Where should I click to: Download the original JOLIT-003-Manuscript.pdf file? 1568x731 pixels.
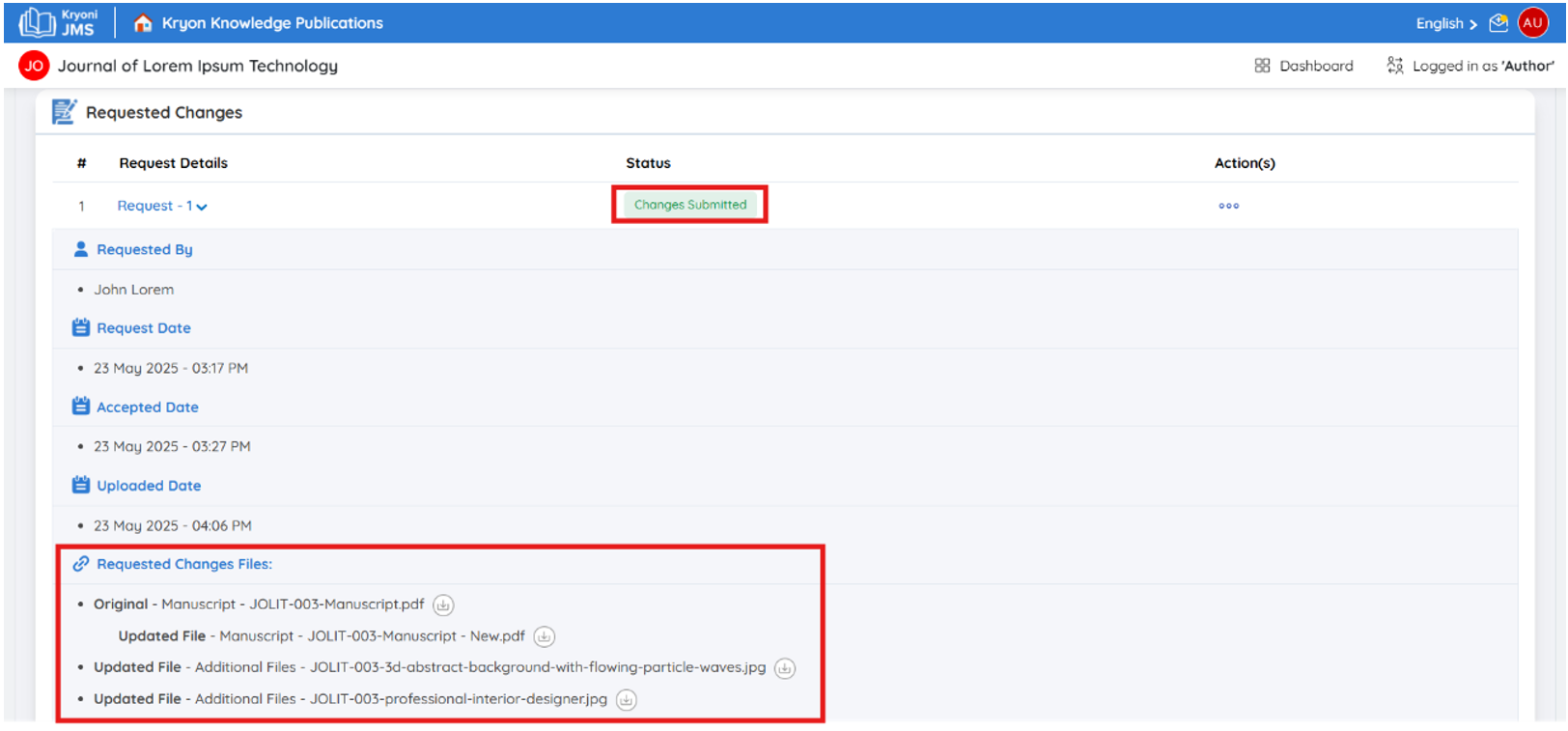[443, 605]
